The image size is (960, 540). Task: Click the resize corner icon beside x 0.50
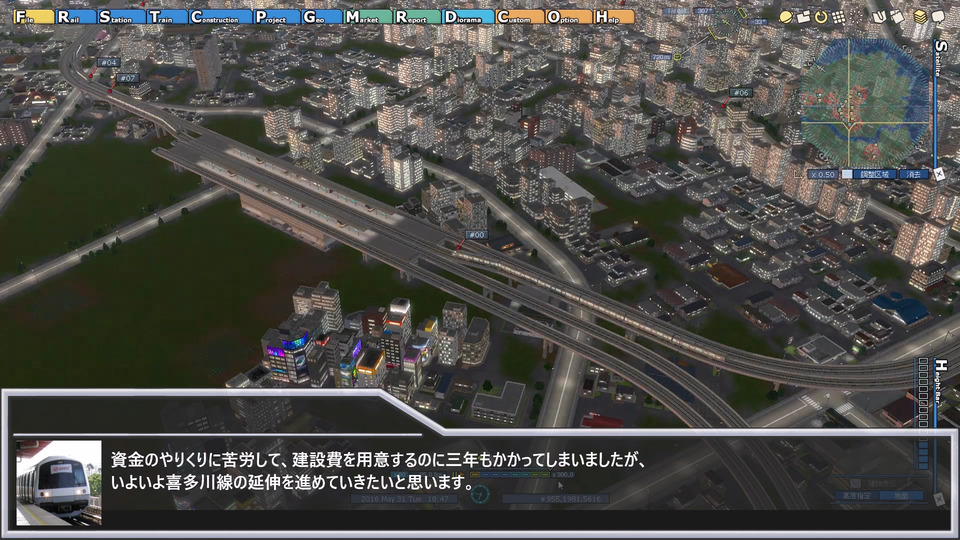pos(798,174)
